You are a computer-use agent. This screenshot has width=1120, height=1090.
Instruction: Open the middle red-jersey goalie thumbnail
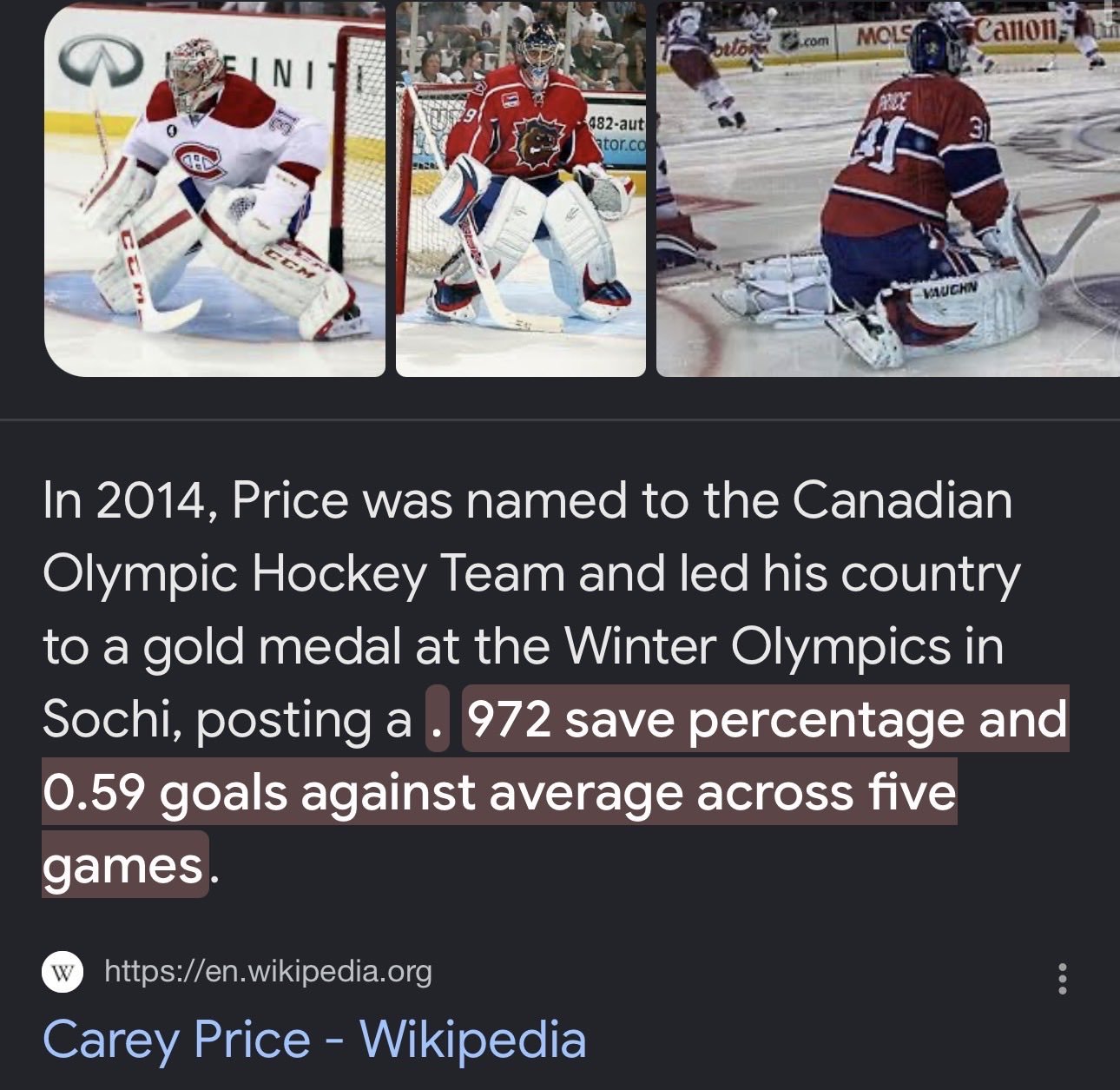pos(520,188)
